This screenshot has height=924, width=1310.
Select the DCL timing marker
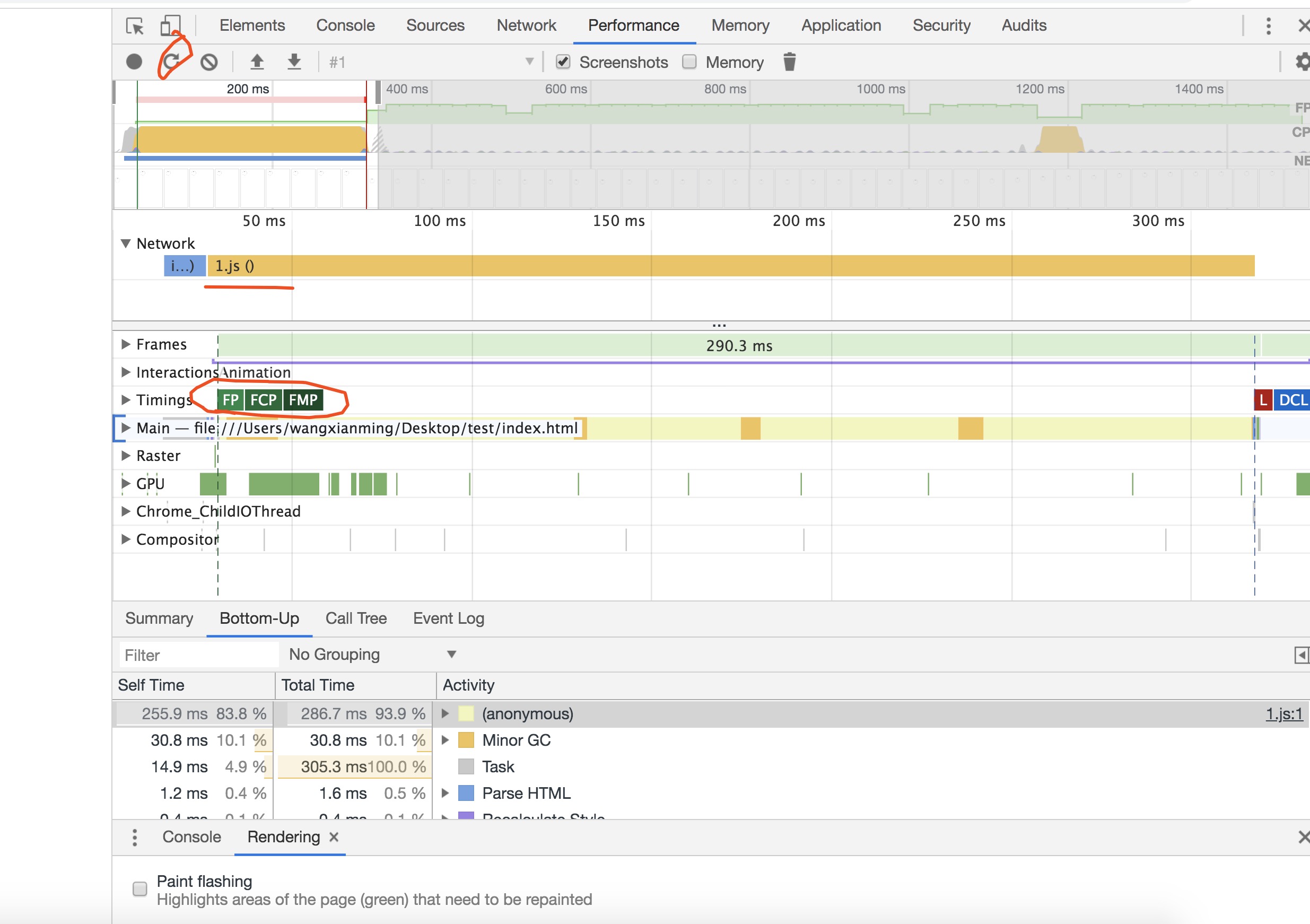coord(1292,400)
